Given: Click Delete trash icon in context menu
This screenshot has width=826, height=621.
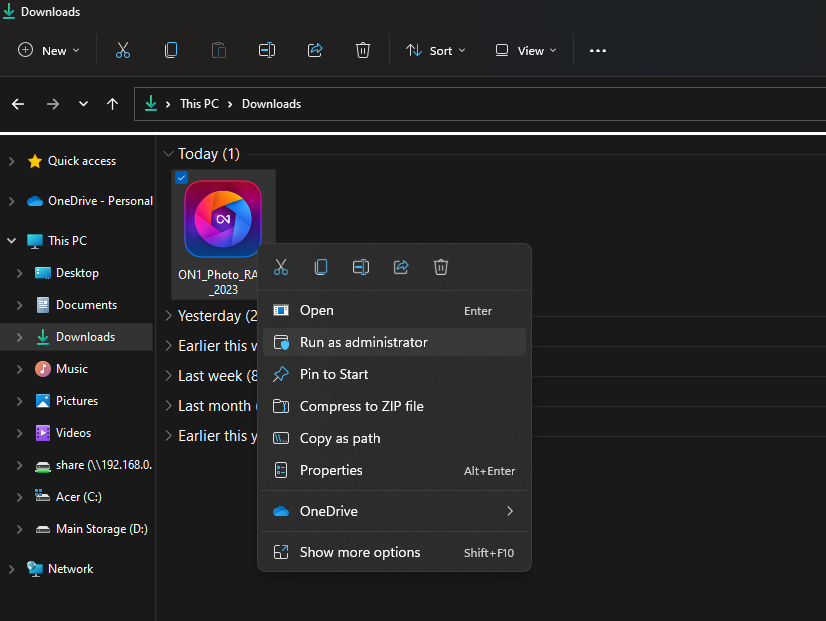Looking at the screenshot, I should point(441,267).
